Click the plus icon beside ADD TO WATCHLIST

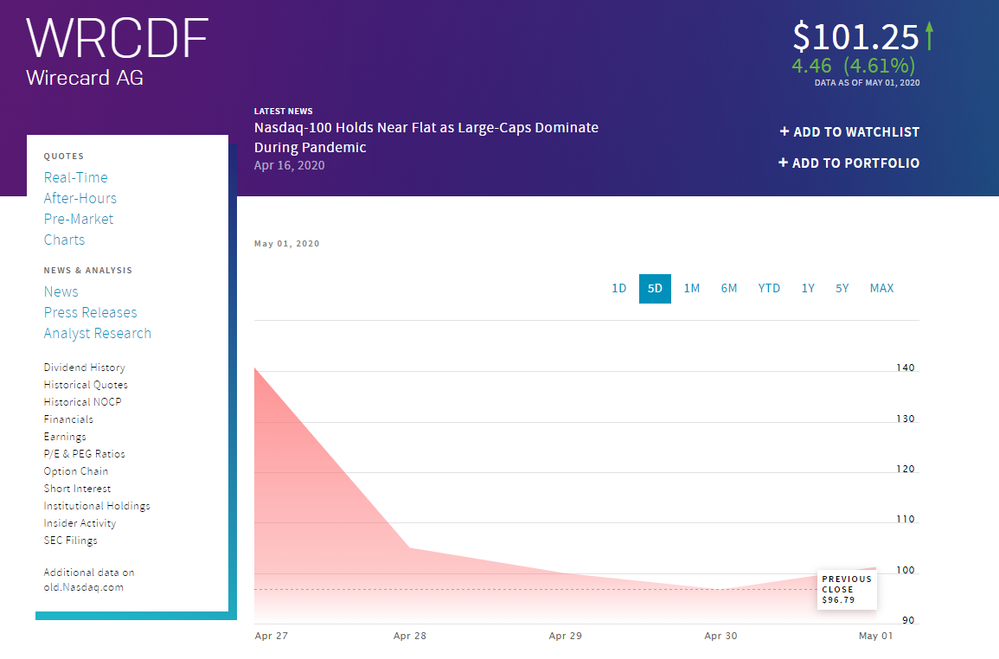click(x=784, y=131)
